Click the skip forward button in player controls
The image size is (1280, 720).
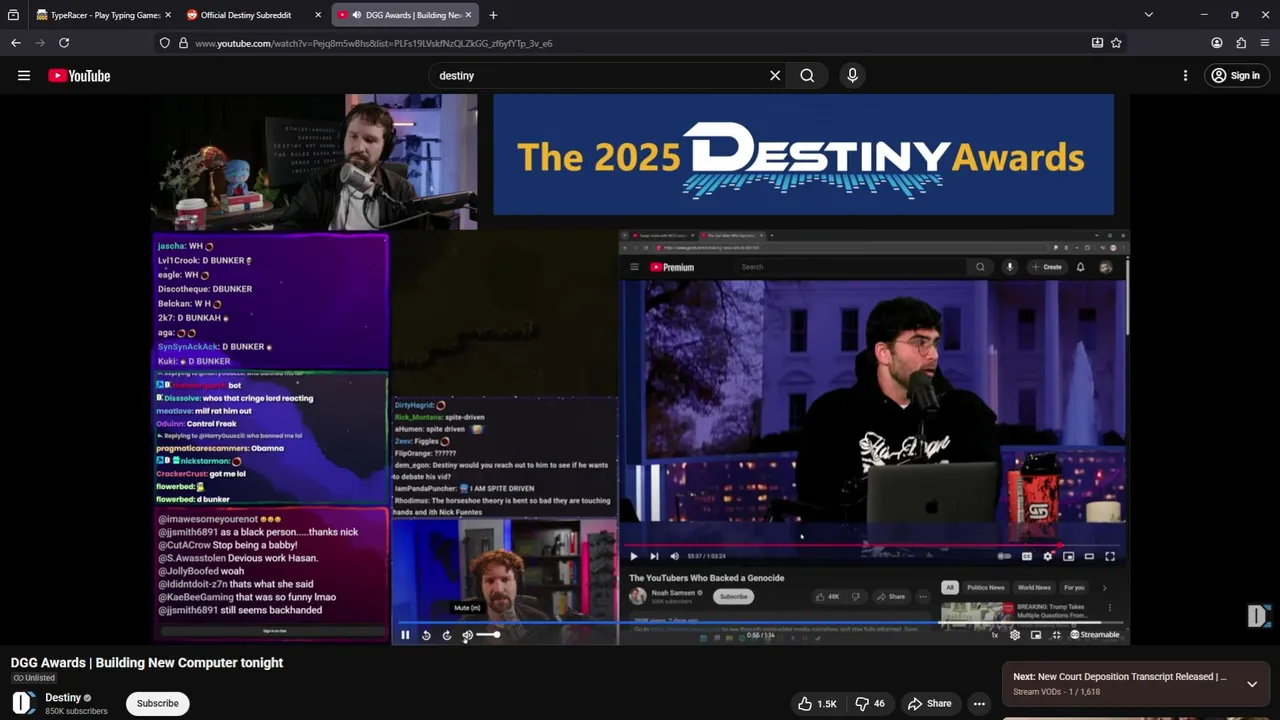pyautogui.click(x=447, y=635)
